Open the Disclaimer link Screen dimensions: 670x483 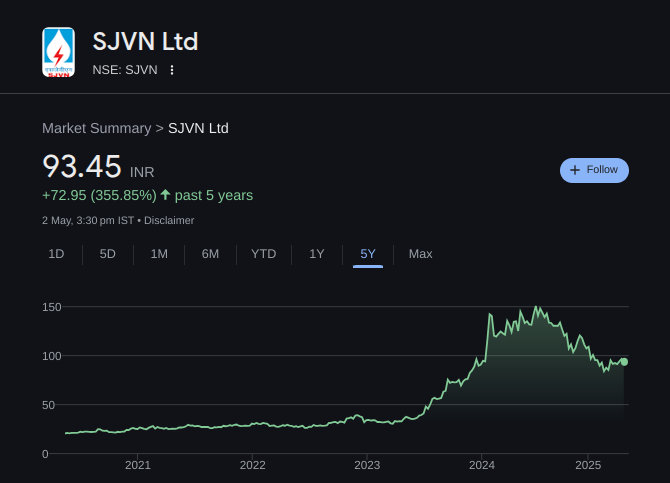click(169, 221)
